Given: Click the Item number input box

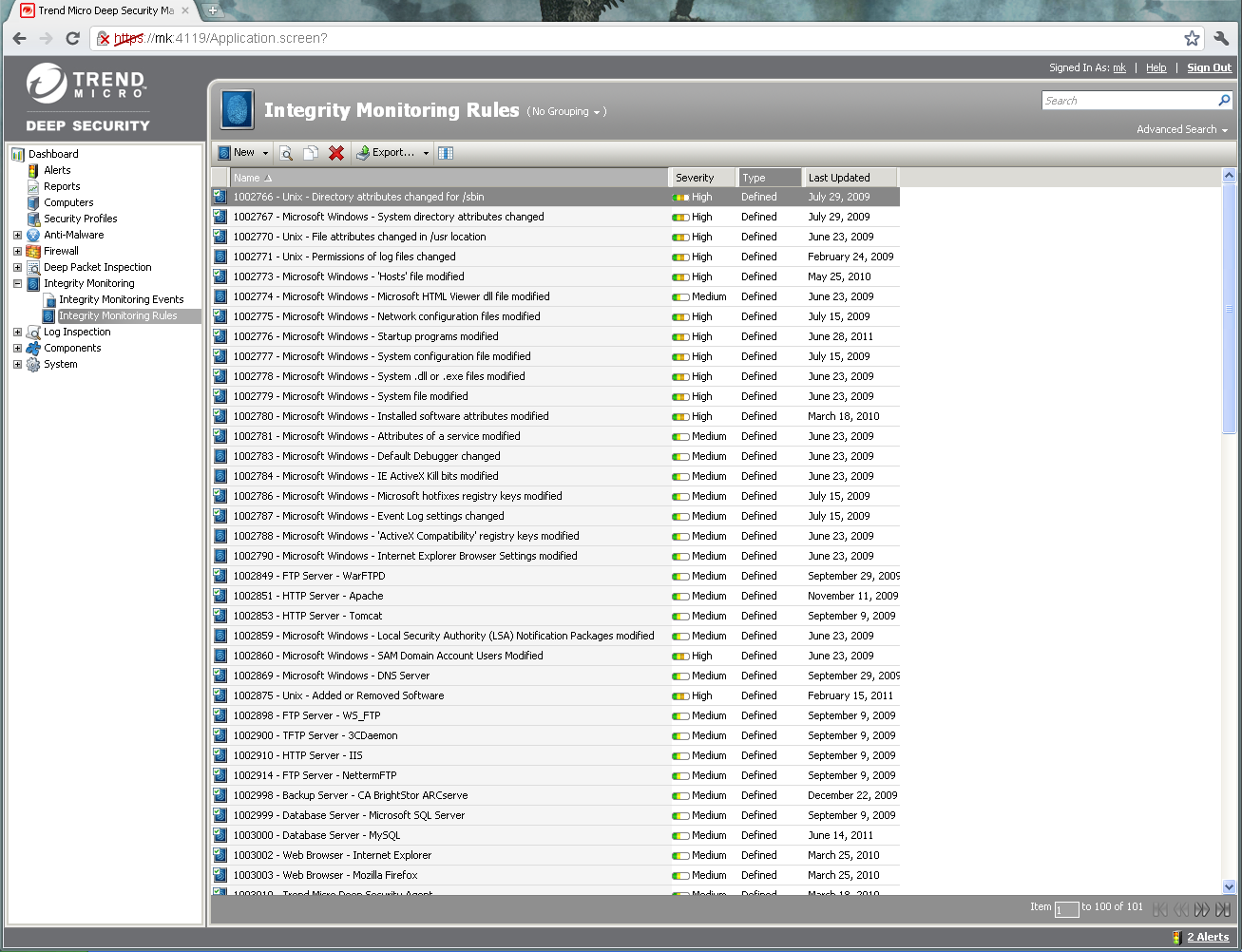Looking at the screenshot, I should (x=1067, y=909).
